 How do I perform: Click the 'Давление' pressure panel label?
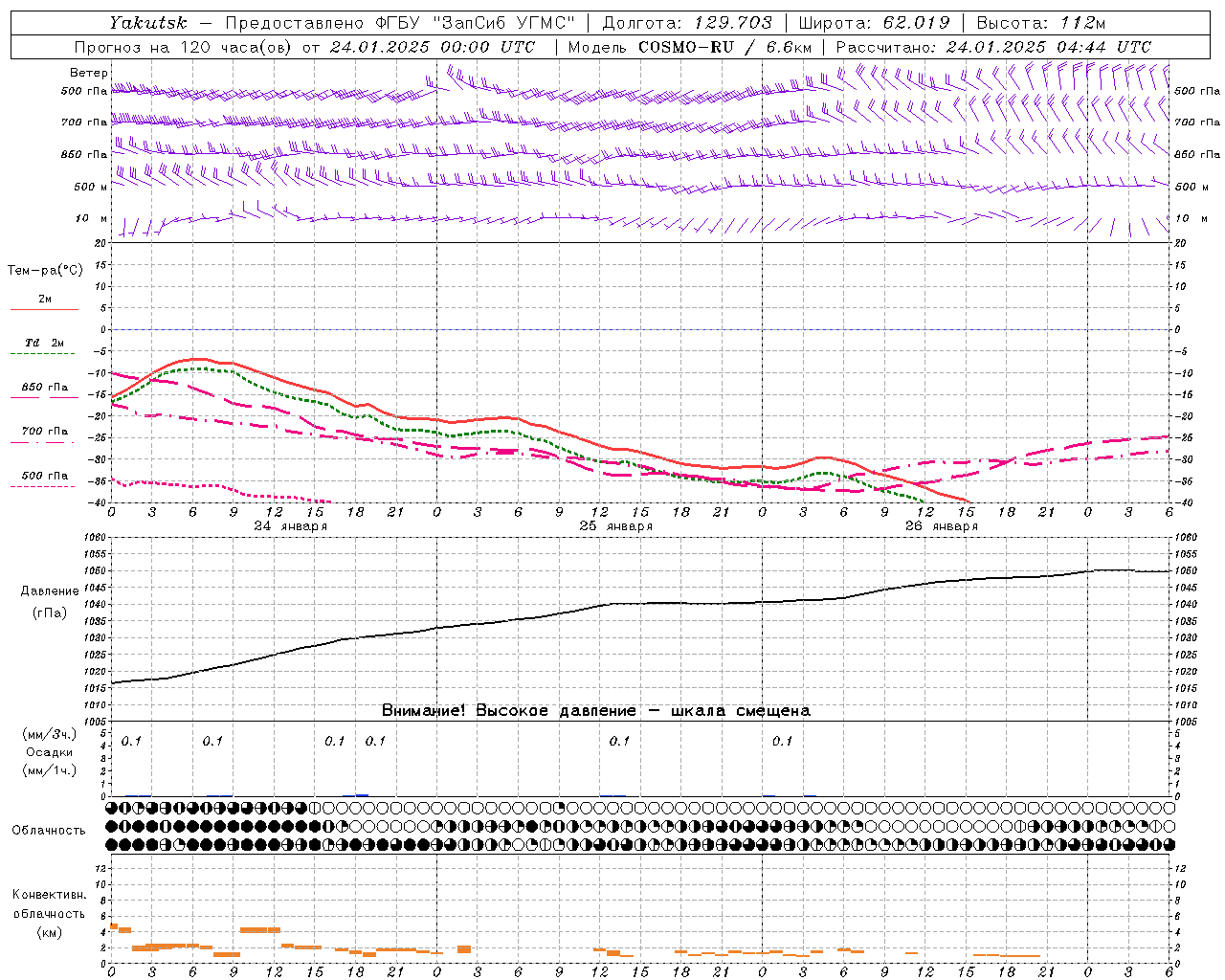point(50,591)
